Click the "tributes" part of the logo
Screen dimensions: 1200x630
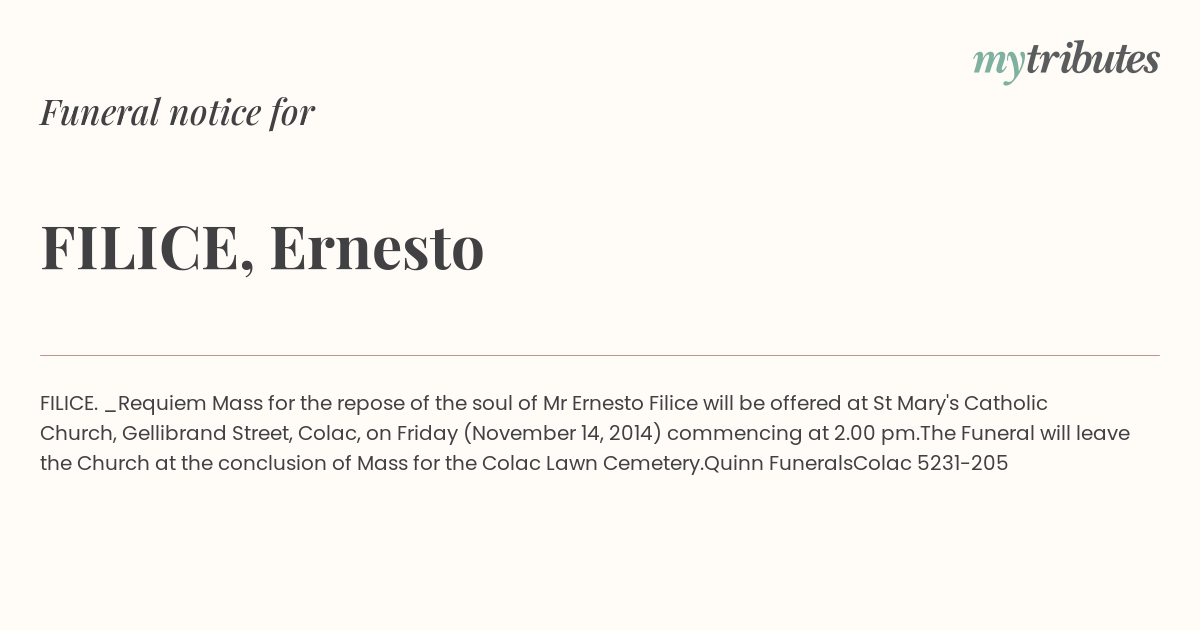click(x=1093, y=59)
